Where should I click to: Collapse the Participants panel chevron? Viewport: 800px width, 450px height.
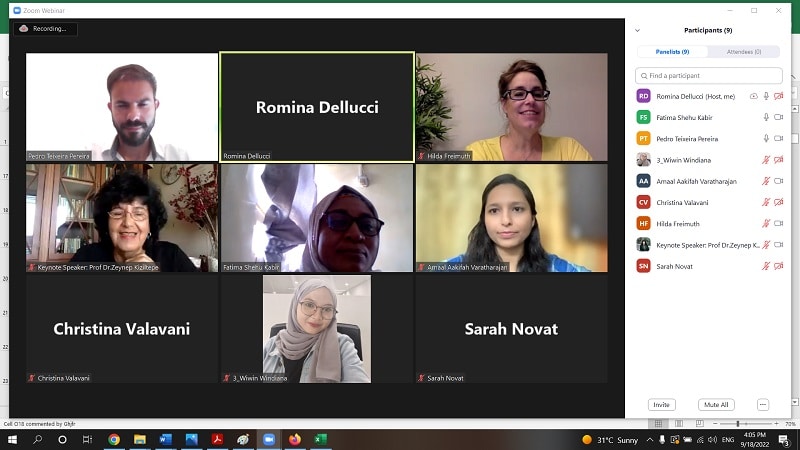[x=637, y=31]
